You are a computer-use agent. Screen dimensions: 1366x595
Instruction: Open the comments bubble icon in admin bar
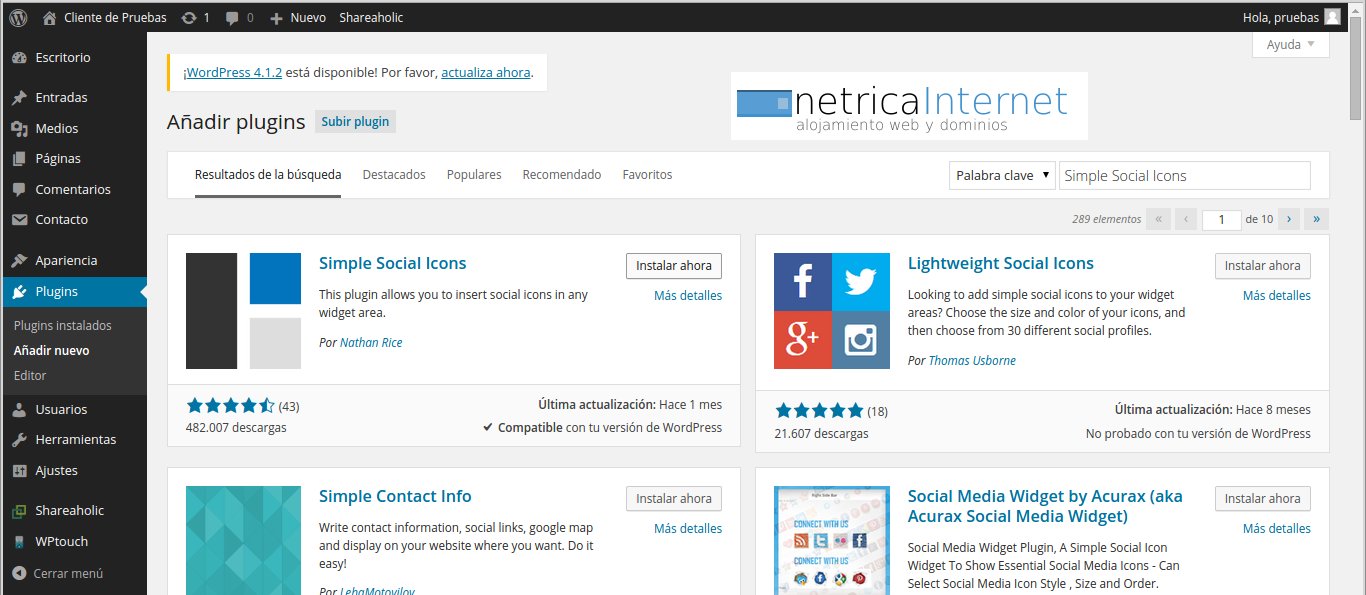click(232, 18)
